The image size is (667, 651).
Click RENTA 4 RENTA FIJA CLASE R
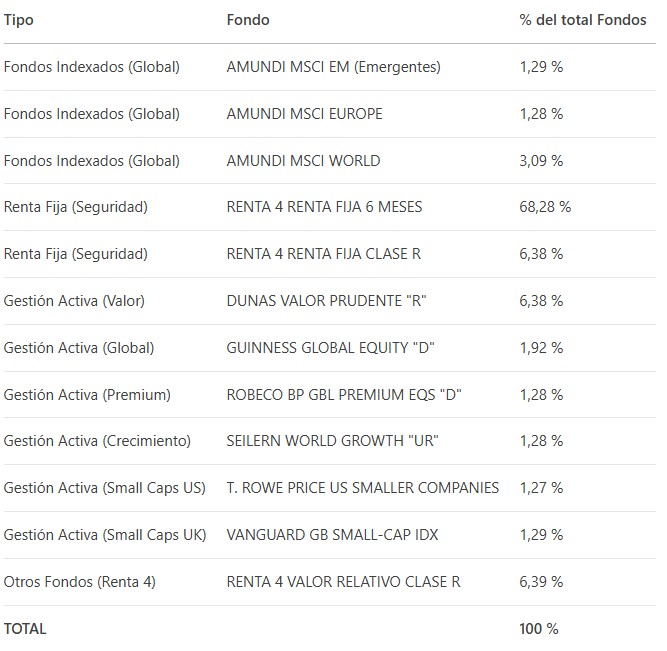click(324, 254)
